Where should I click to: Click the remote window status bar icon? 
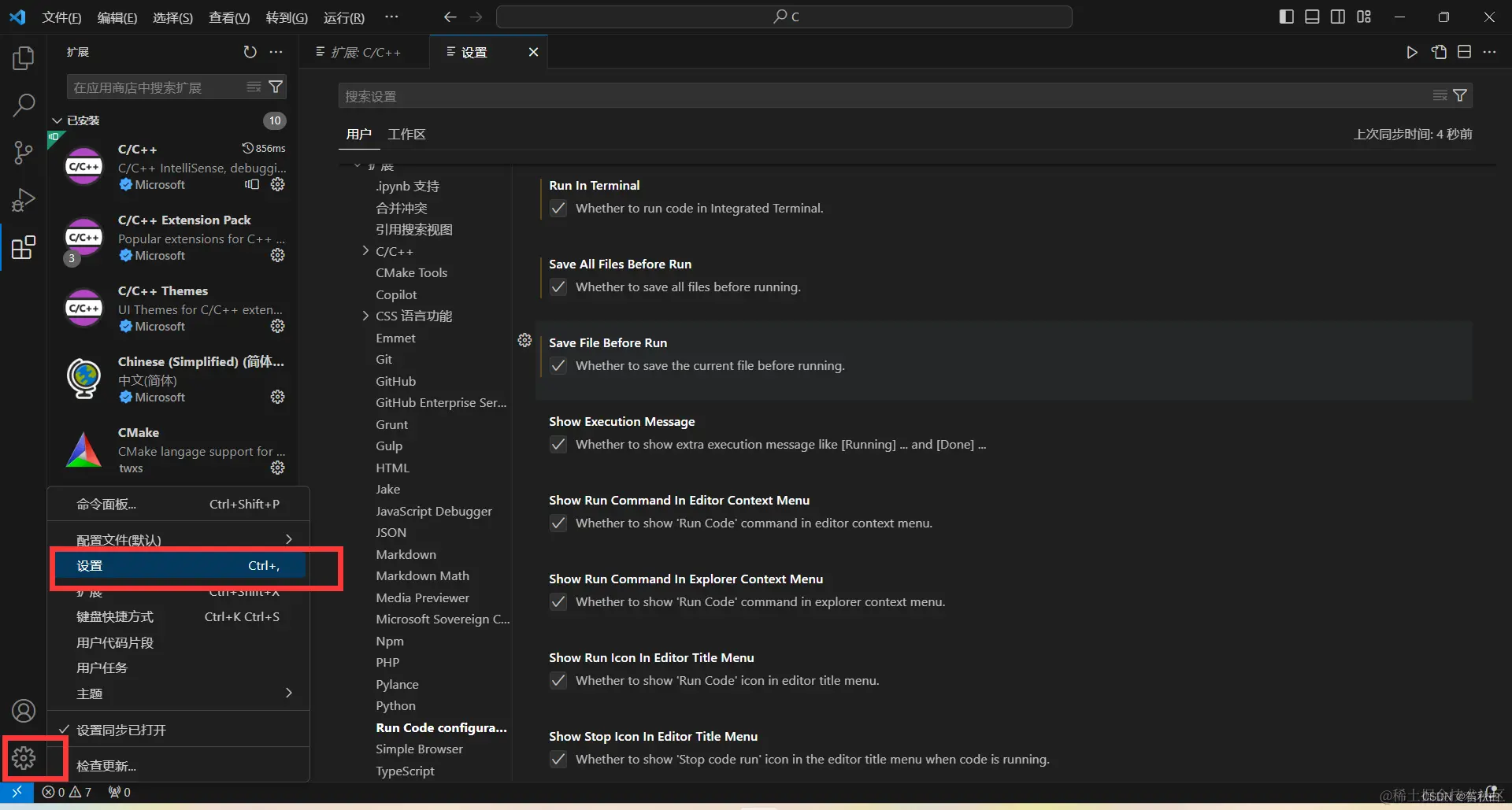17,792
